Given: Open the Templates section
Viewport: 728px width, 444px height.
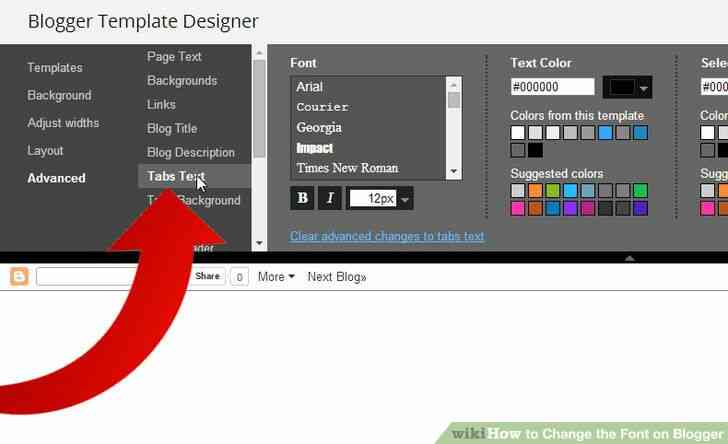Looking at the screenshot, I should tap(55, 68).
